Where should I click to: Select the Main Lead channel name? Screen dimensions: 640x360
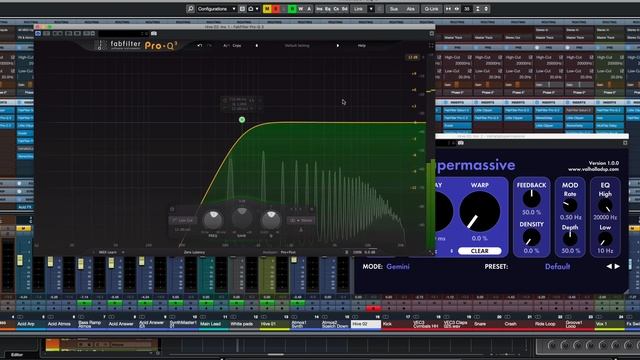[x=210, y=324]
